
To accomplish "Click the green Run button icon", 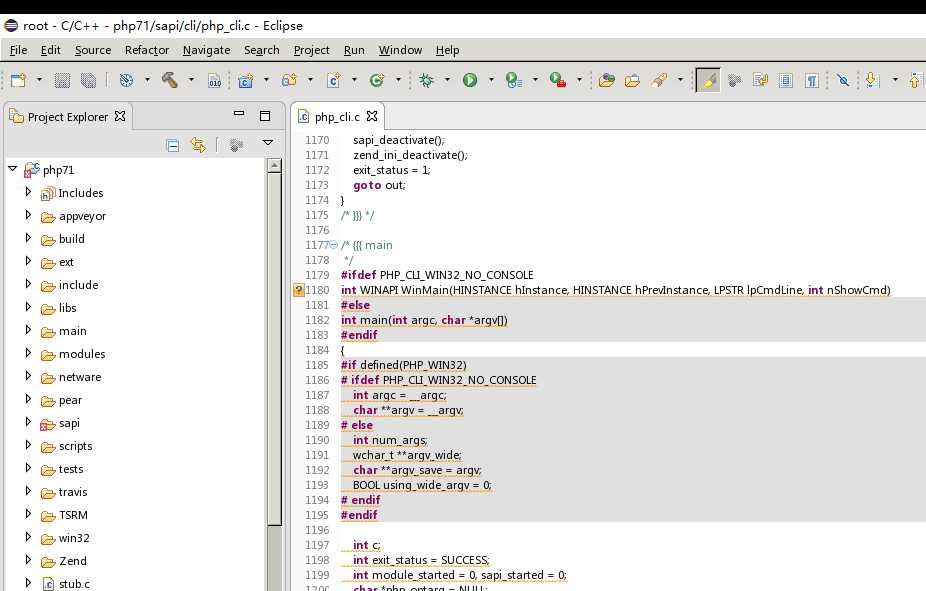I will [x=470, y=80].
